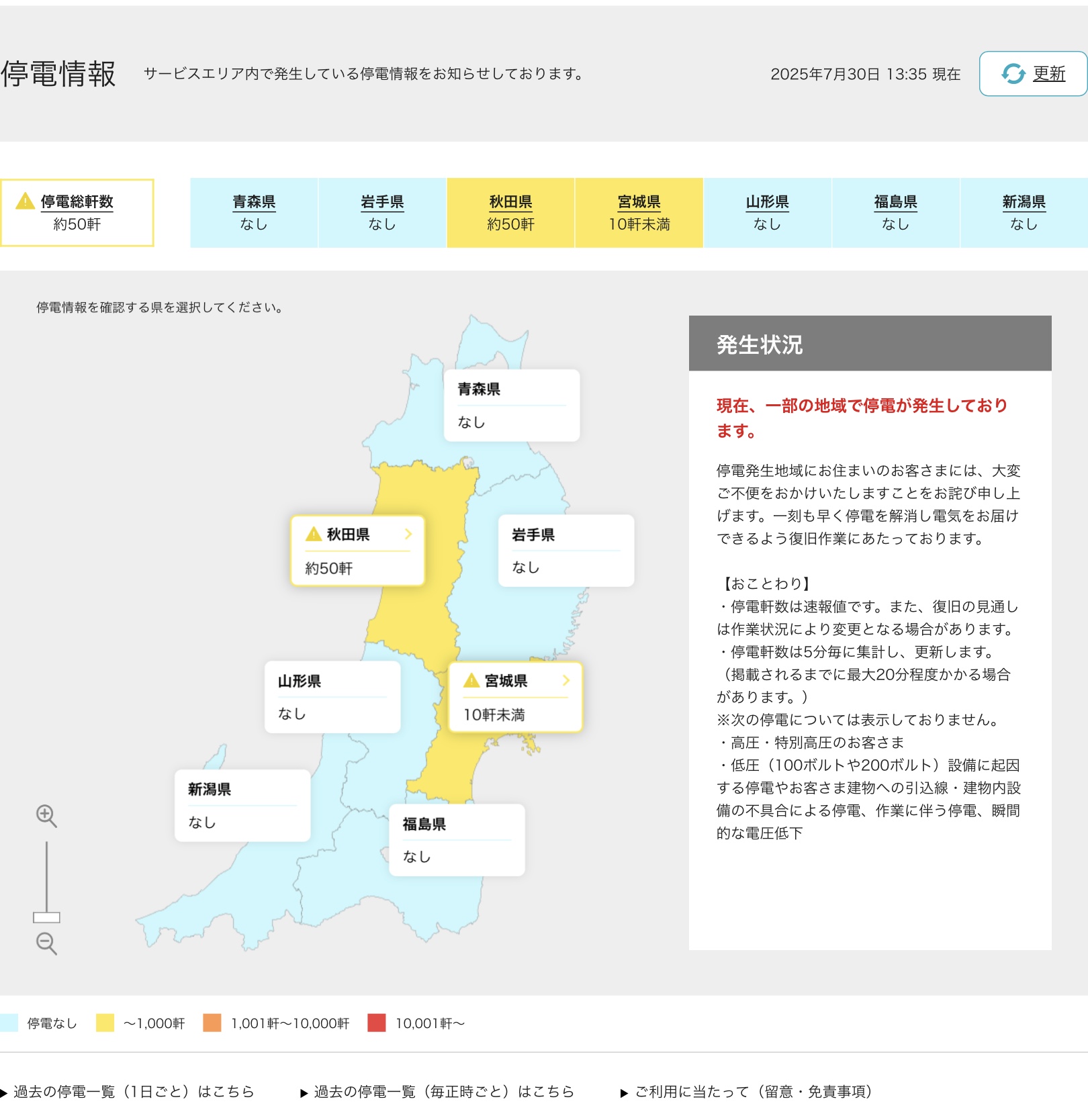1088x1120 pixels.
Task: Select the 秋田県 tab showing 約50軒
Action: click(510, 213)
